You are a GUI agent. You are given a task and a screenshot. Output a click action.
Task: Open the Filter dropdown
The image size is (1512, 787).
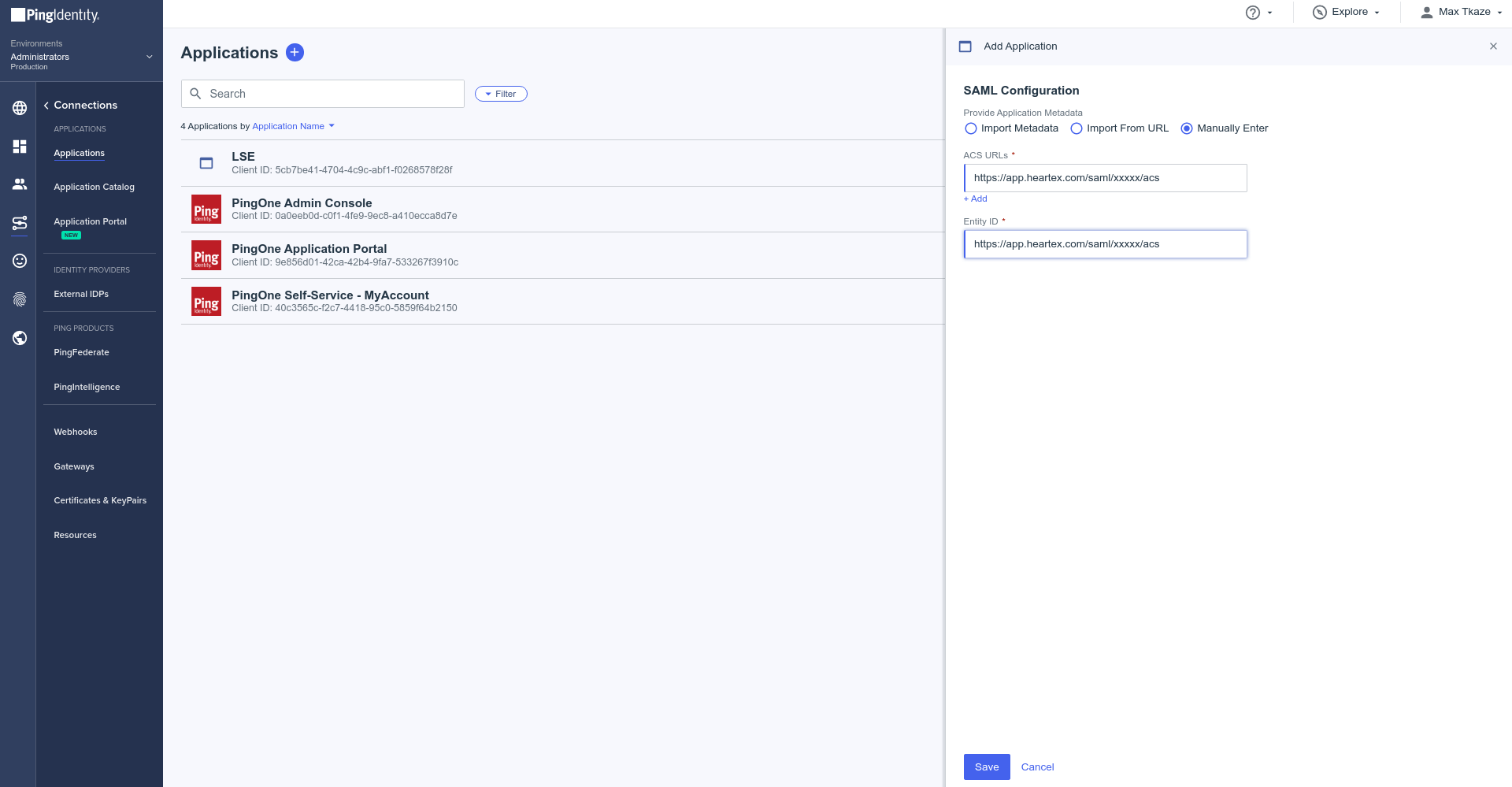click(501, 94)
